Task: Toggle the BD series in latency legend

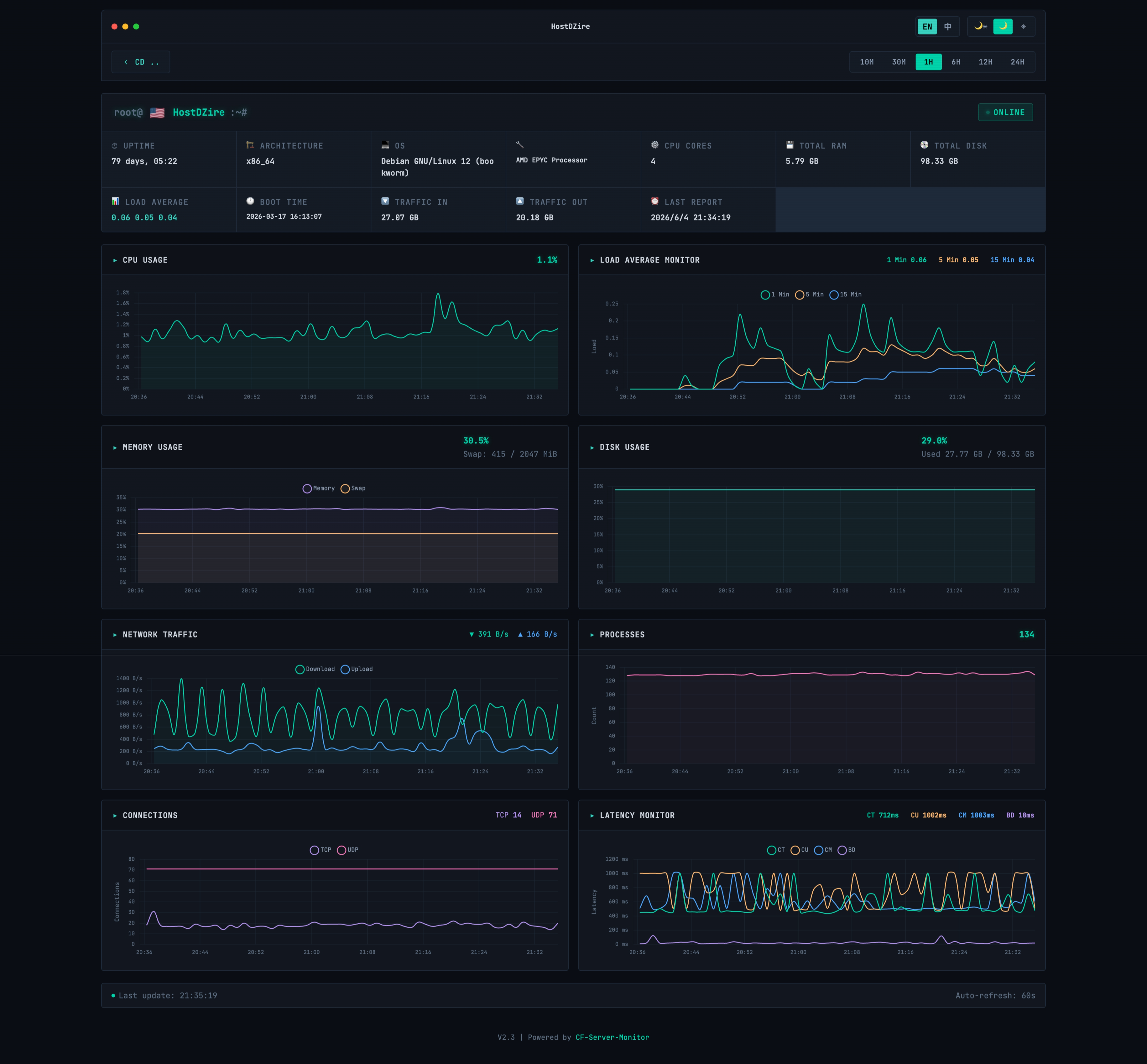Action: click(x=847, y=850)
